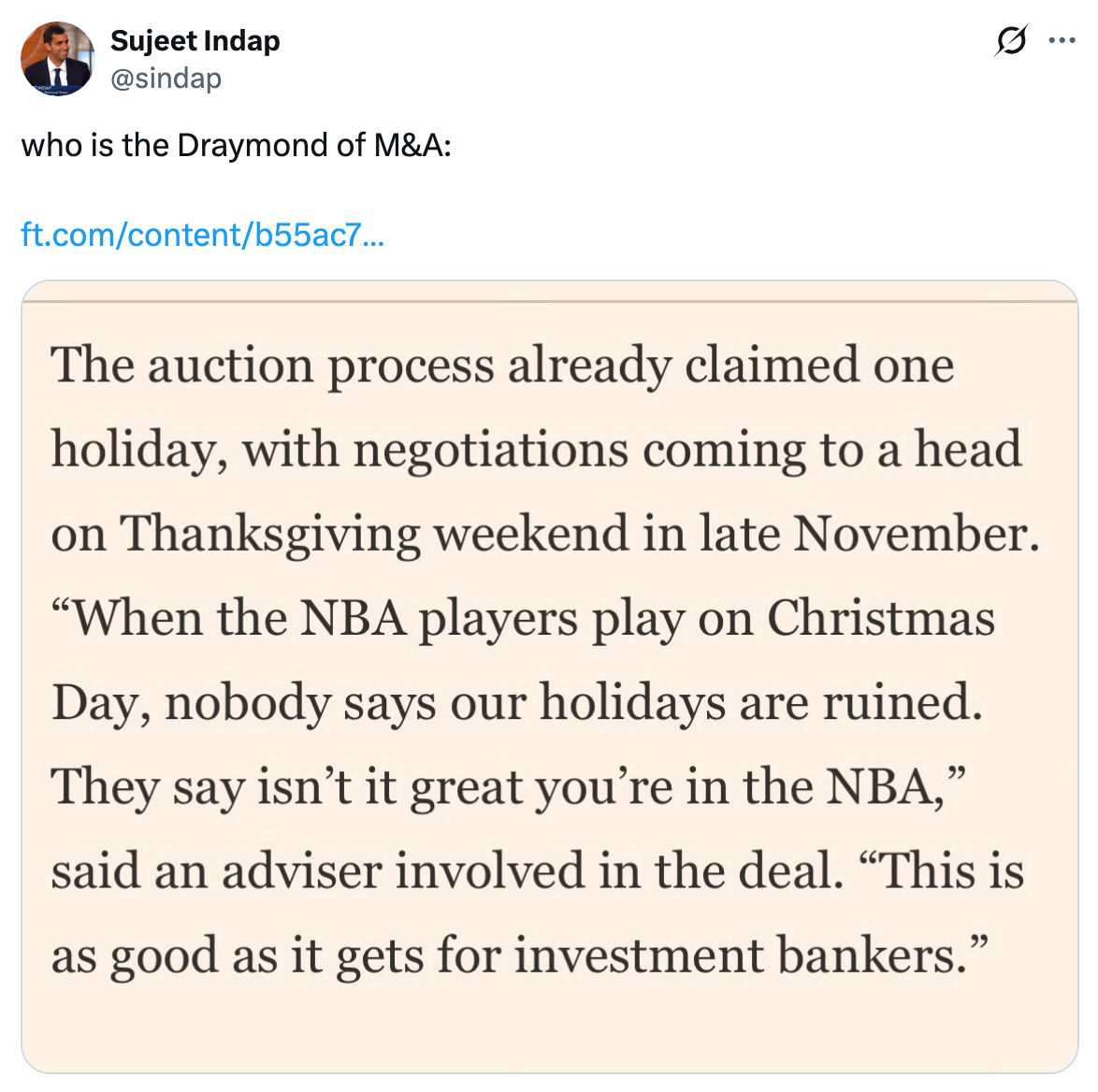Open the three-dot more options menu
1098x1092 pixels.
1062,41
